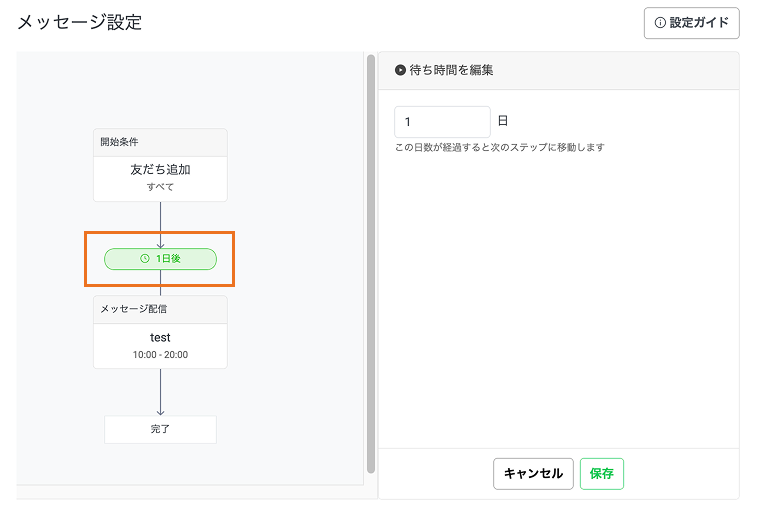Image resolution: width=765 pixels, height=518 pixels.
Task: Click the 日 unit label
Action: (503, 120)
